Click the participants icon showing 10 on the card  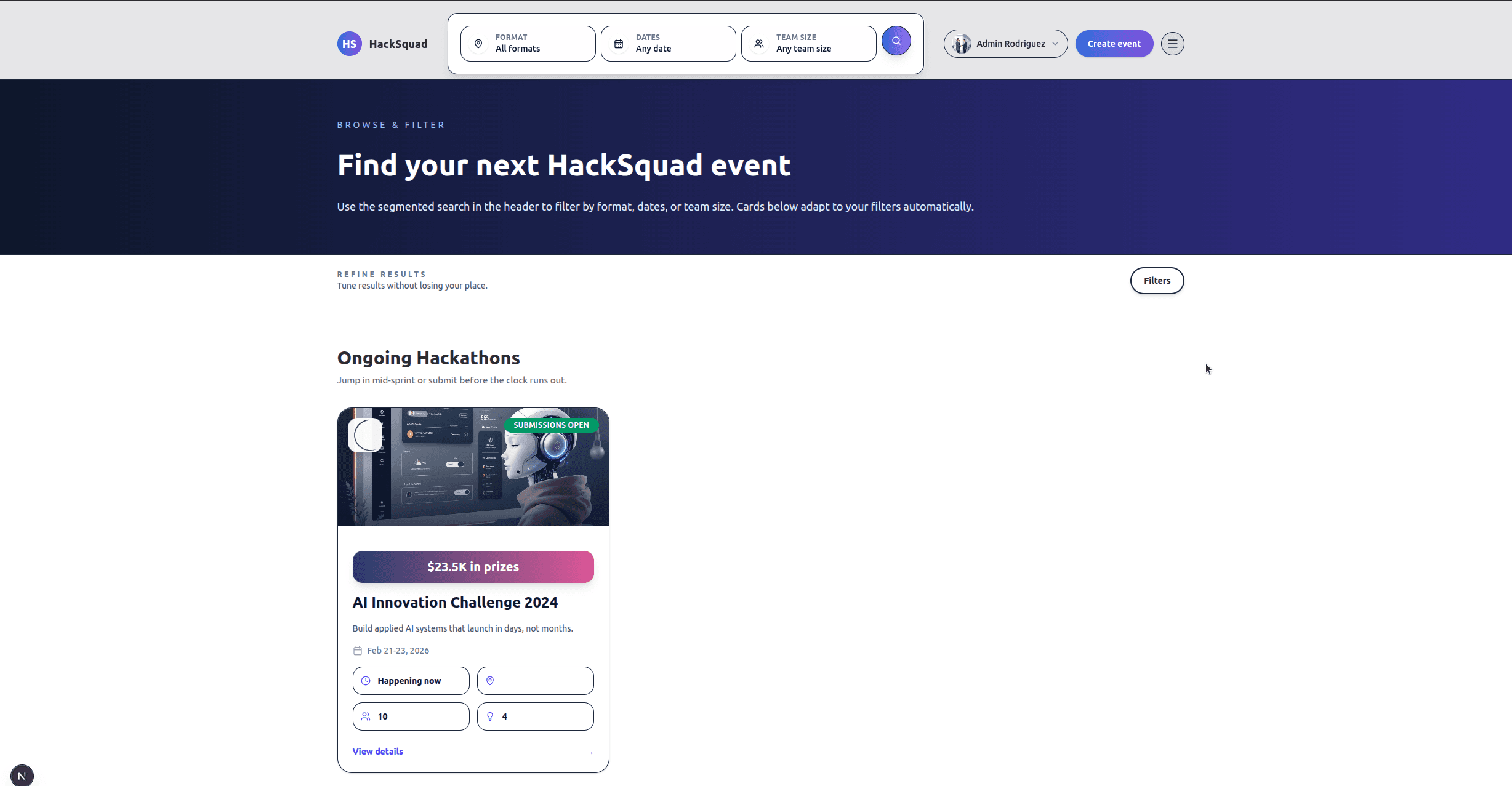[x=367, y=716]
